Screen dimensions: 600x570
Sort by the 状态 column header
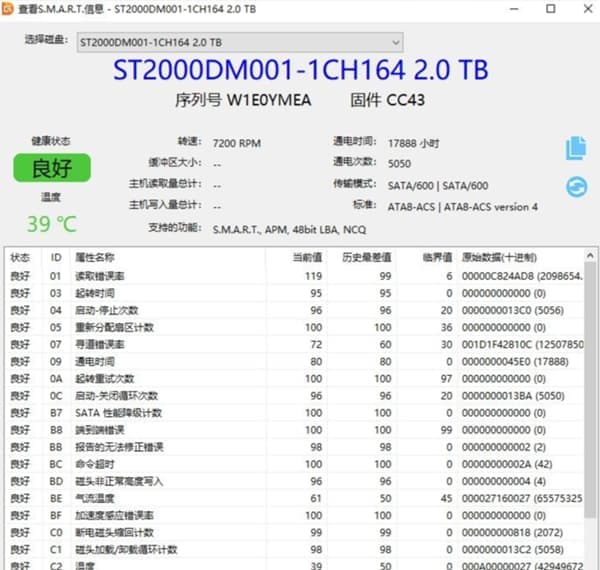20,257
